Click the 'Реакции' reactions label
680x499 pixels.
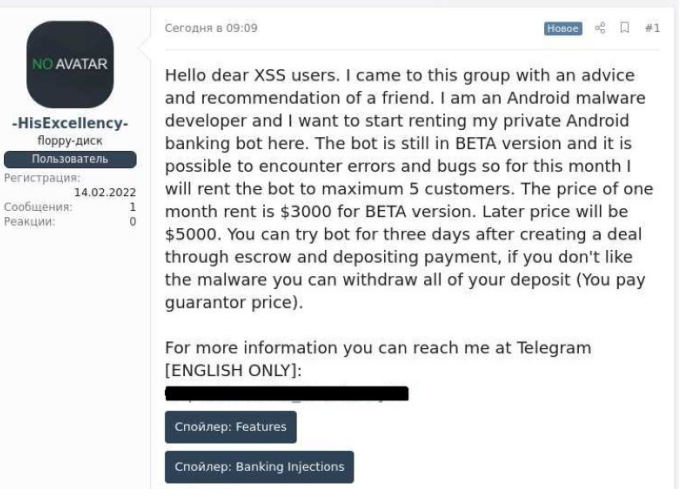(25, 221)
